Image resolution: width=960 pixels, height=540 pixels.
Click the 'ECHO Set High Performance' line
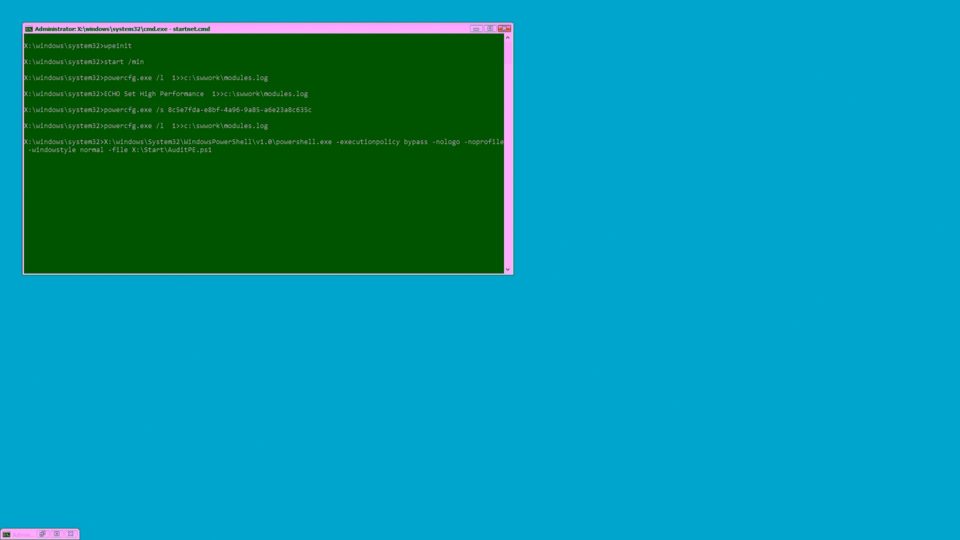click(166, 94)
